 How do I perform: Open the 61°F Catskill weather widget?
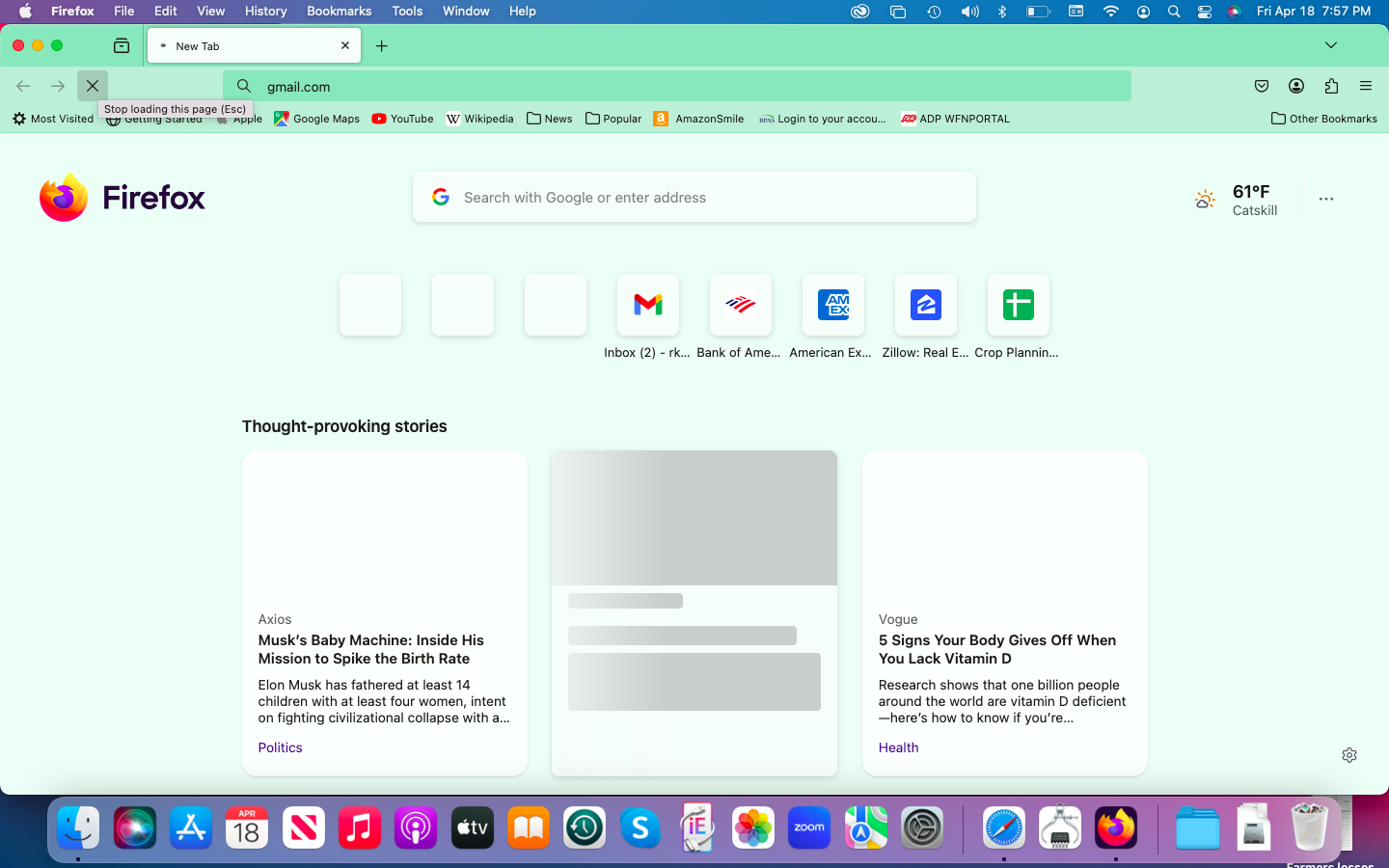(1236, 200)
